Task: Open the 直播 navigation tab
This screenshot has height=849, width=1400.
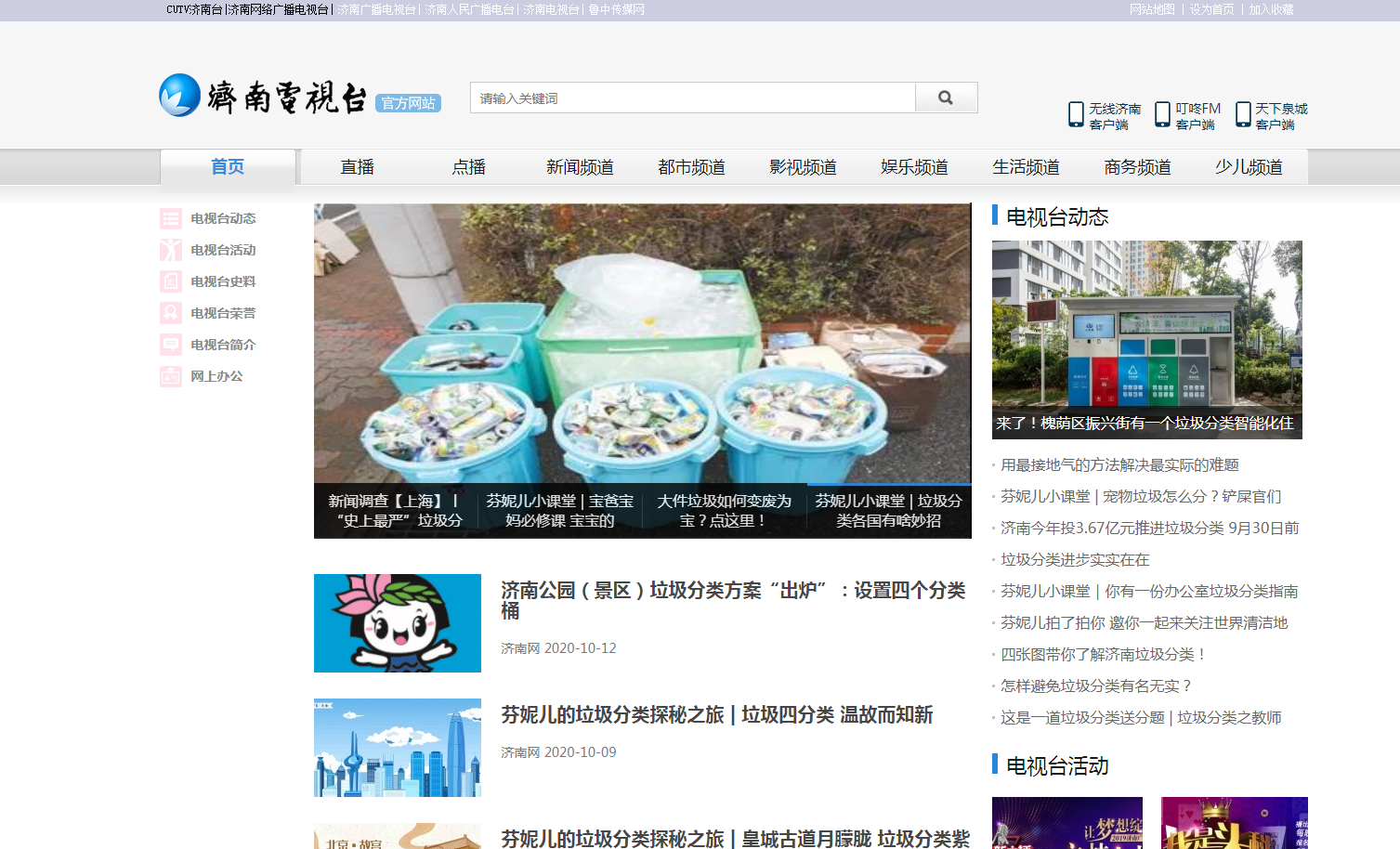Action: coord(357,167)
